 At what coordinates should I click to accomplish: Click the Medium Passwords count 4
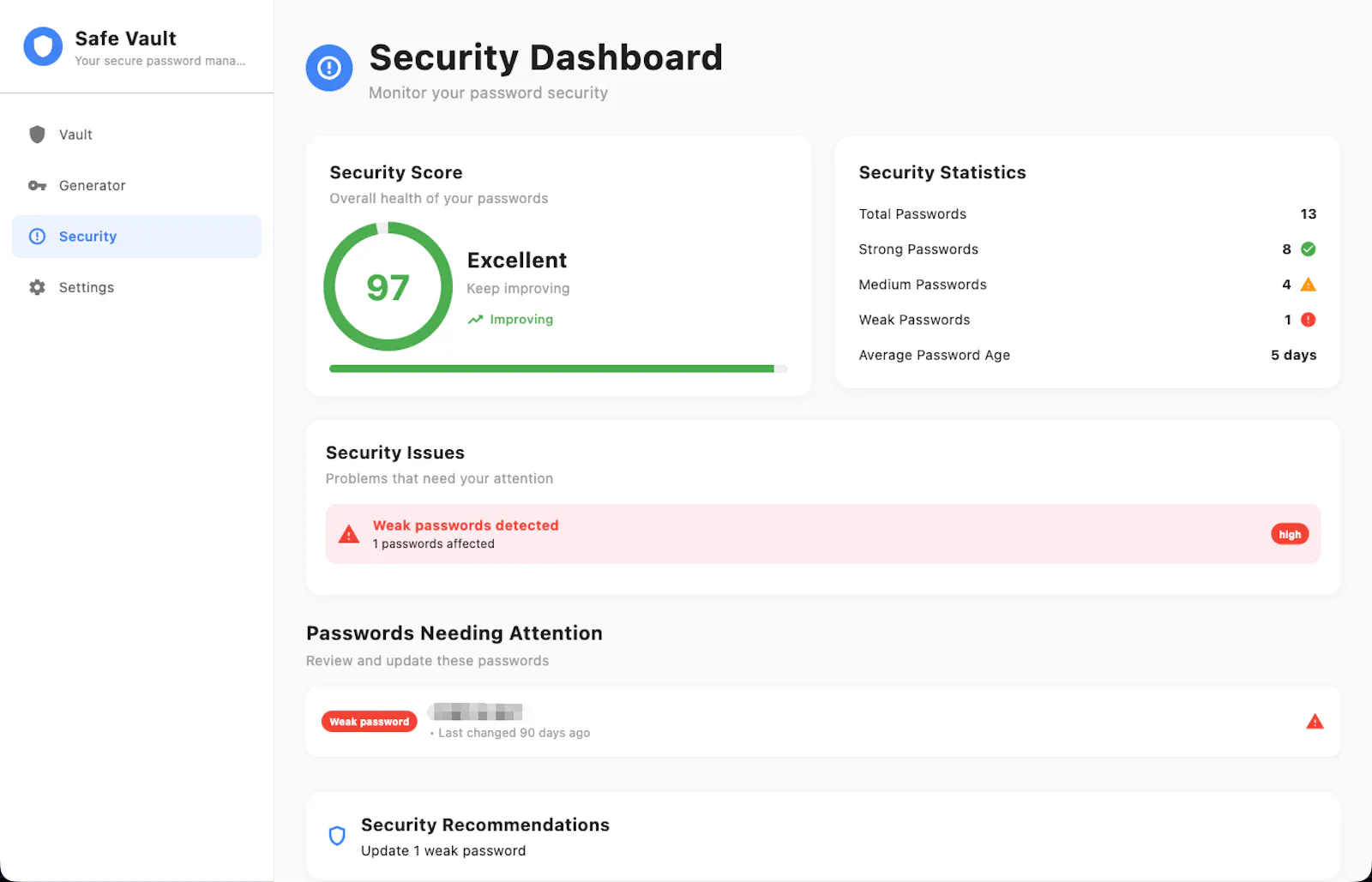pyautogui.click(x=1286, y=285)
